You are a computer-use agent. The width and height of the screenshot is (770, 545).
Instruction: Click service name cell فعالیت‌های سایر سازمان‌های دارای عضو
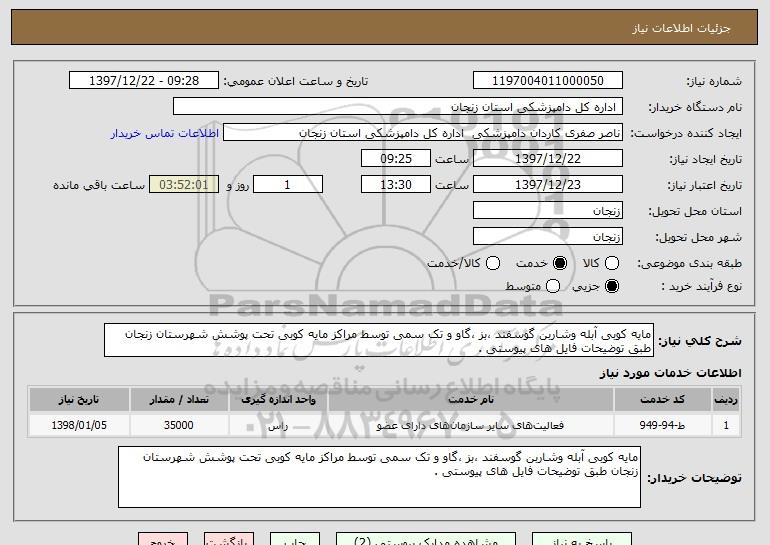470,425
